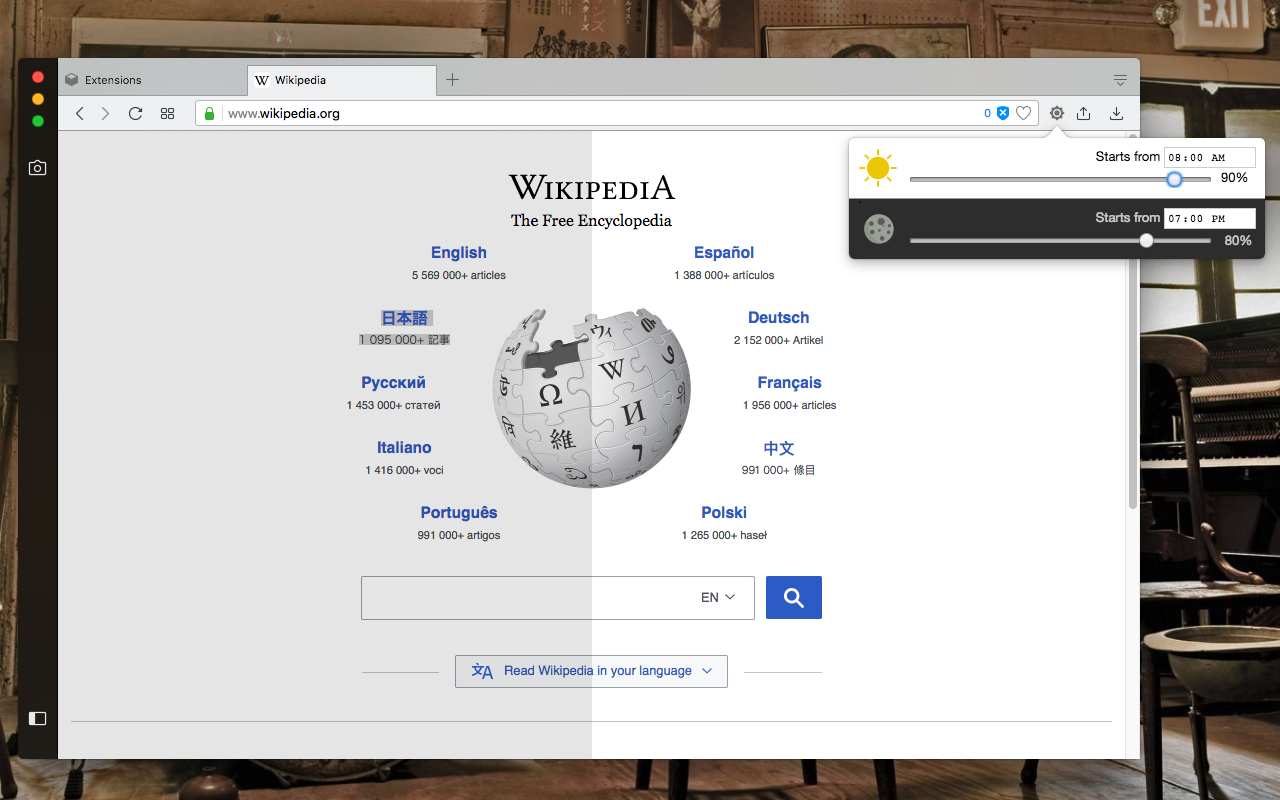Viewport: 1280px width, 800px height.
Task: Open the tab tiling icon next to reload
Action: (167, 113)
